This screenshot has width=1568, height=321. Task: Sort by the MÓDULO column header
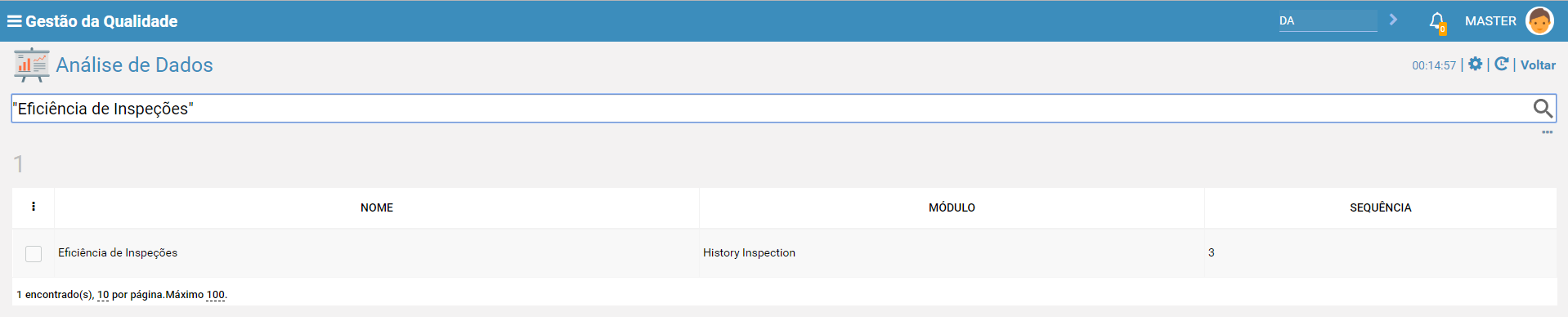coord(952,207)
